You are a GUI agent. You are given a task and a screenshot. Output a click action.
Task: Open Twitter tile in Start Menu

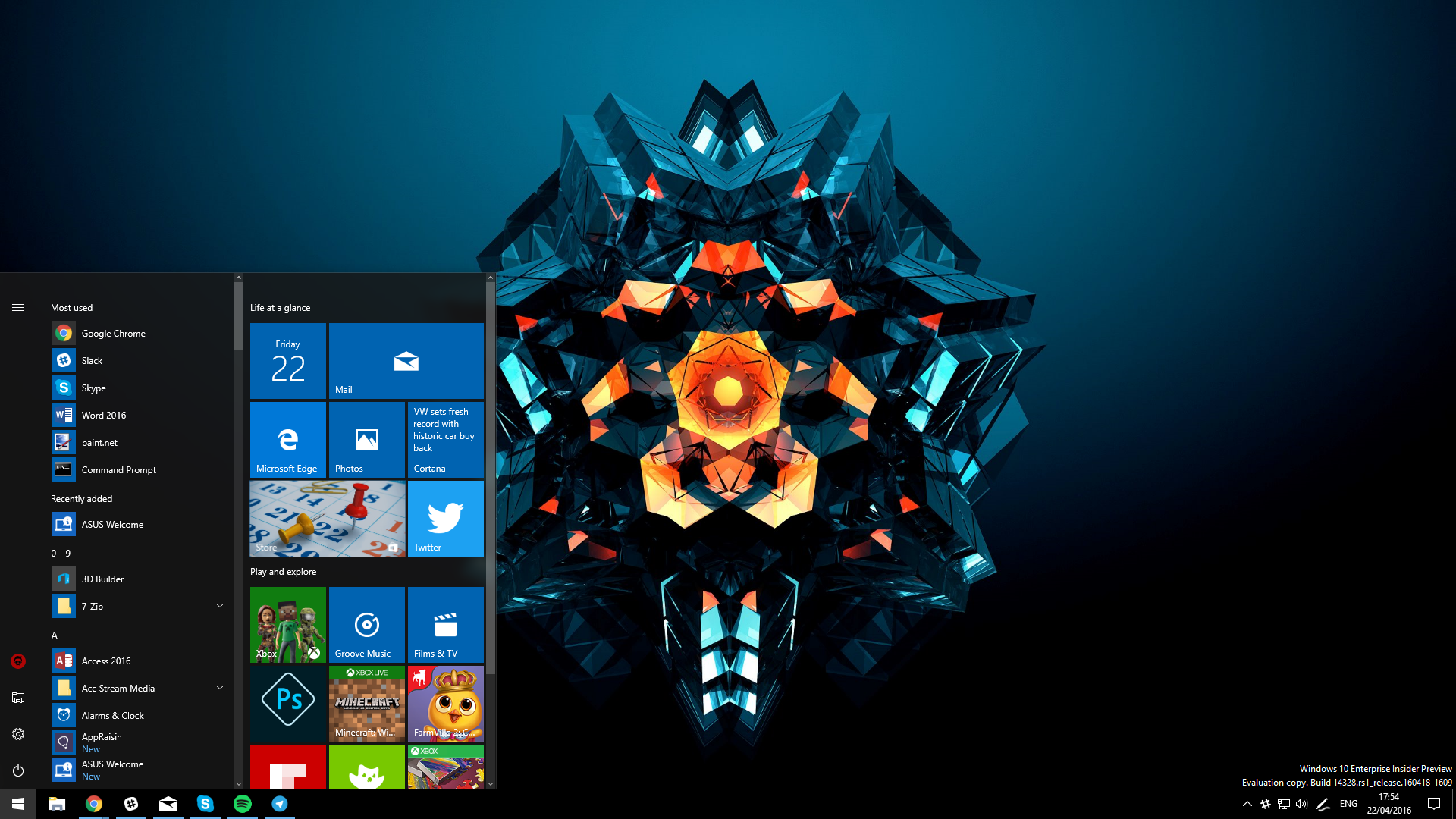point(445,517)
